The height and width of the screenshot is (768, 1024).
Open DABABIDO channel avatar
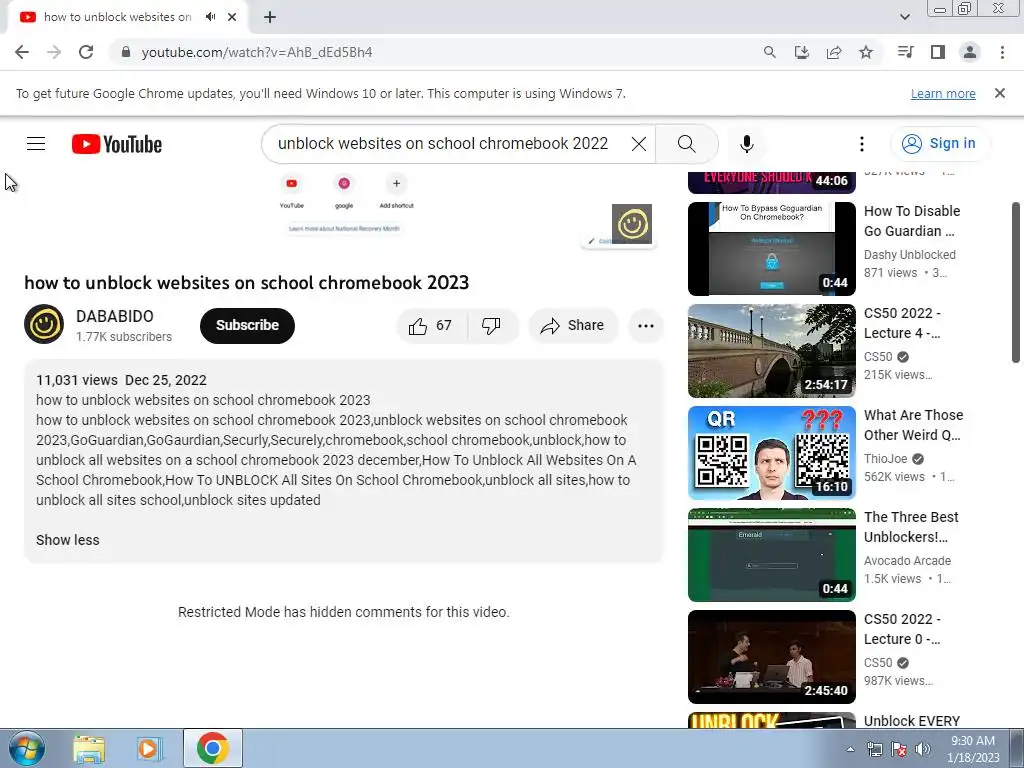[x=44, y=325]
